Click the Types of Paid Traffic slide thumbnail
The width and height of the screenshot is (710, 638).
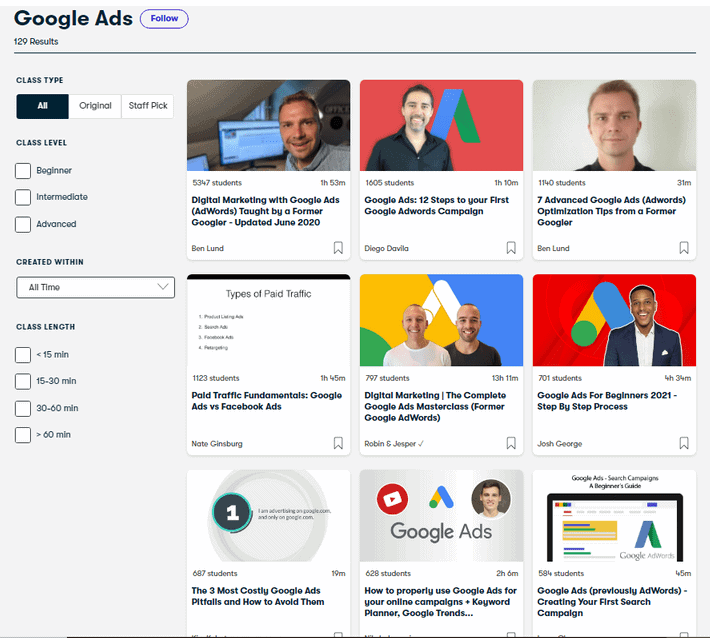[x=269, y=320]
